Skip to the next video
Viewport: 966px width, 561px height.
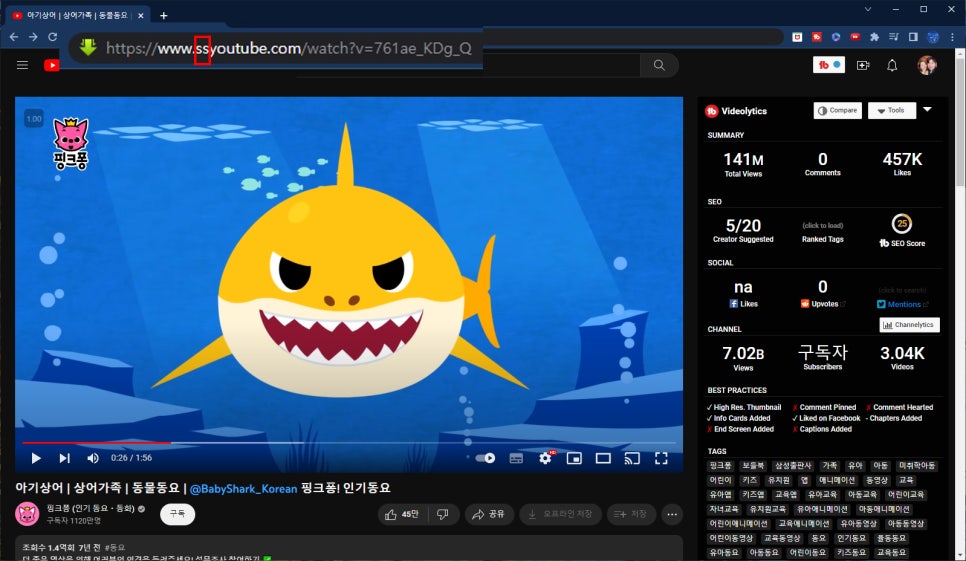click(64, 458)
